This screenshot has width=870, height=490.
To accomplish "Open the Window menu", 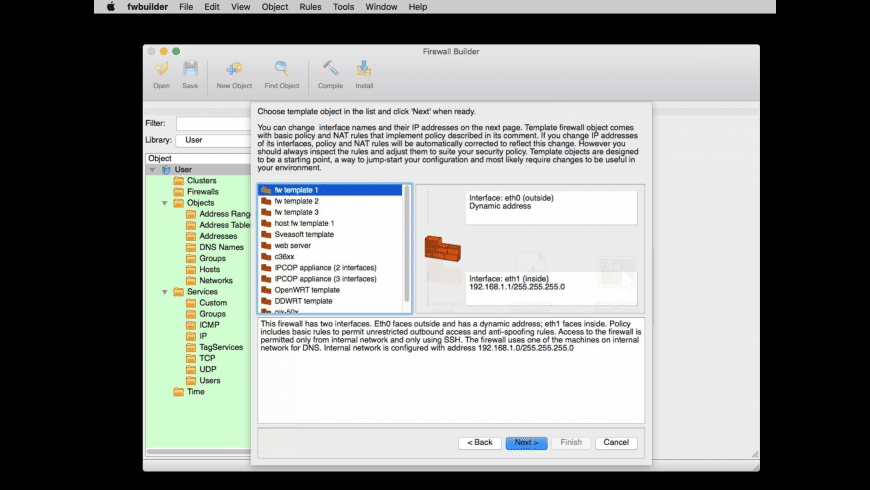I will 381,7.
